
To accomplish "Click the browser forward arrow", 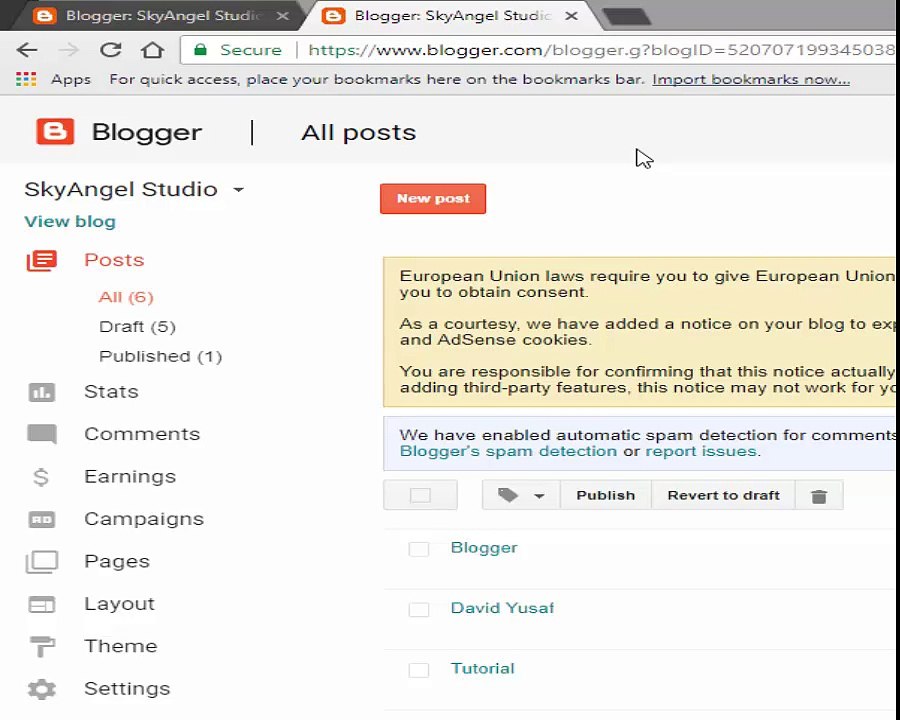I will point(69,50).
